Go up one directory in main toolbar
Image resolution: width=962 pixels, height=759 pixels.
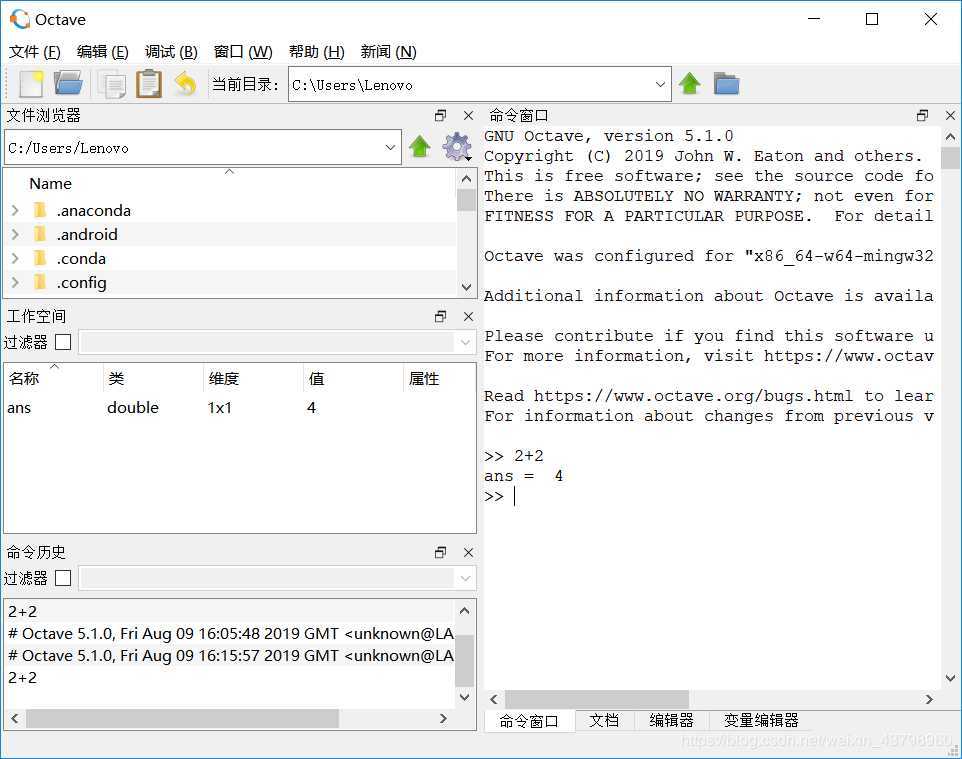click(690, 83)
